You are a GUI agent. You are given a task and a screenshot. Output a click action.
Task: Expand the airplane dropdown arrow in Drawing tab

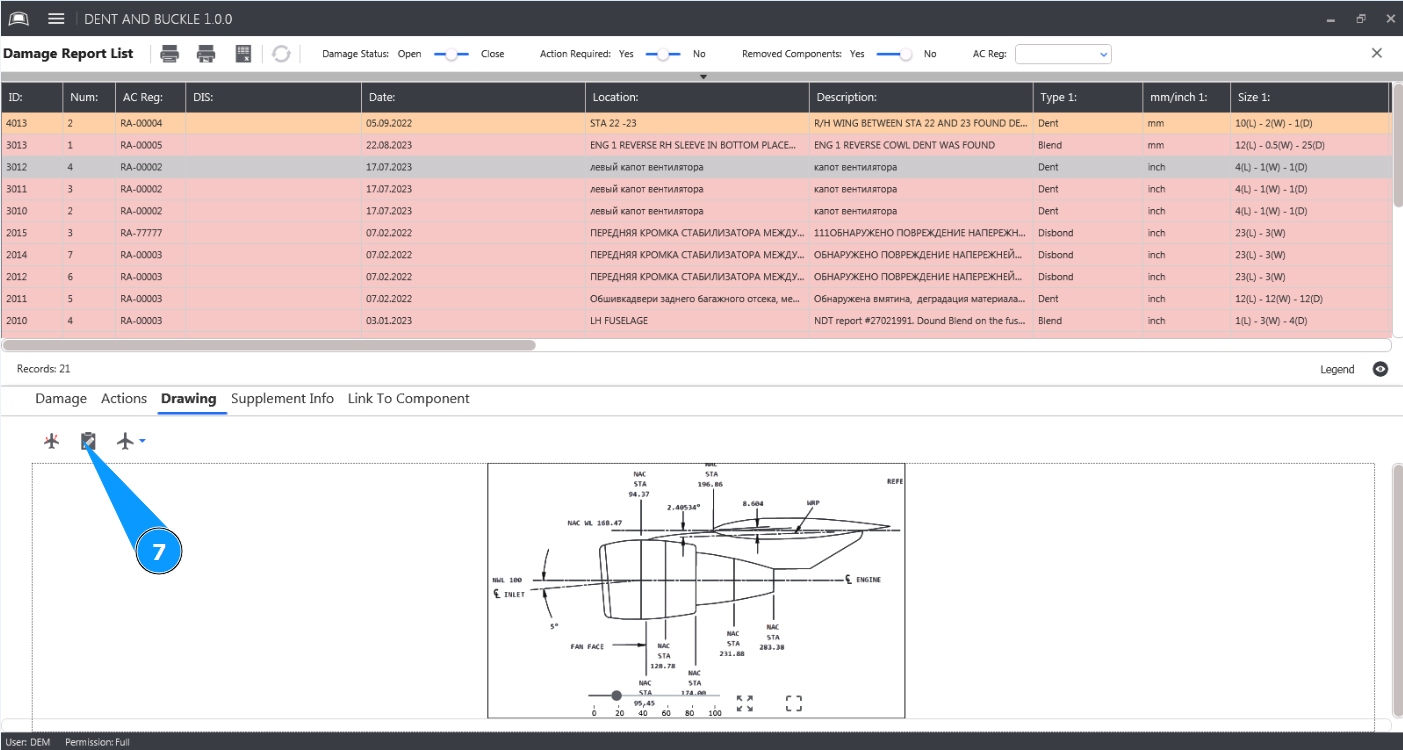tap(143, 441)
